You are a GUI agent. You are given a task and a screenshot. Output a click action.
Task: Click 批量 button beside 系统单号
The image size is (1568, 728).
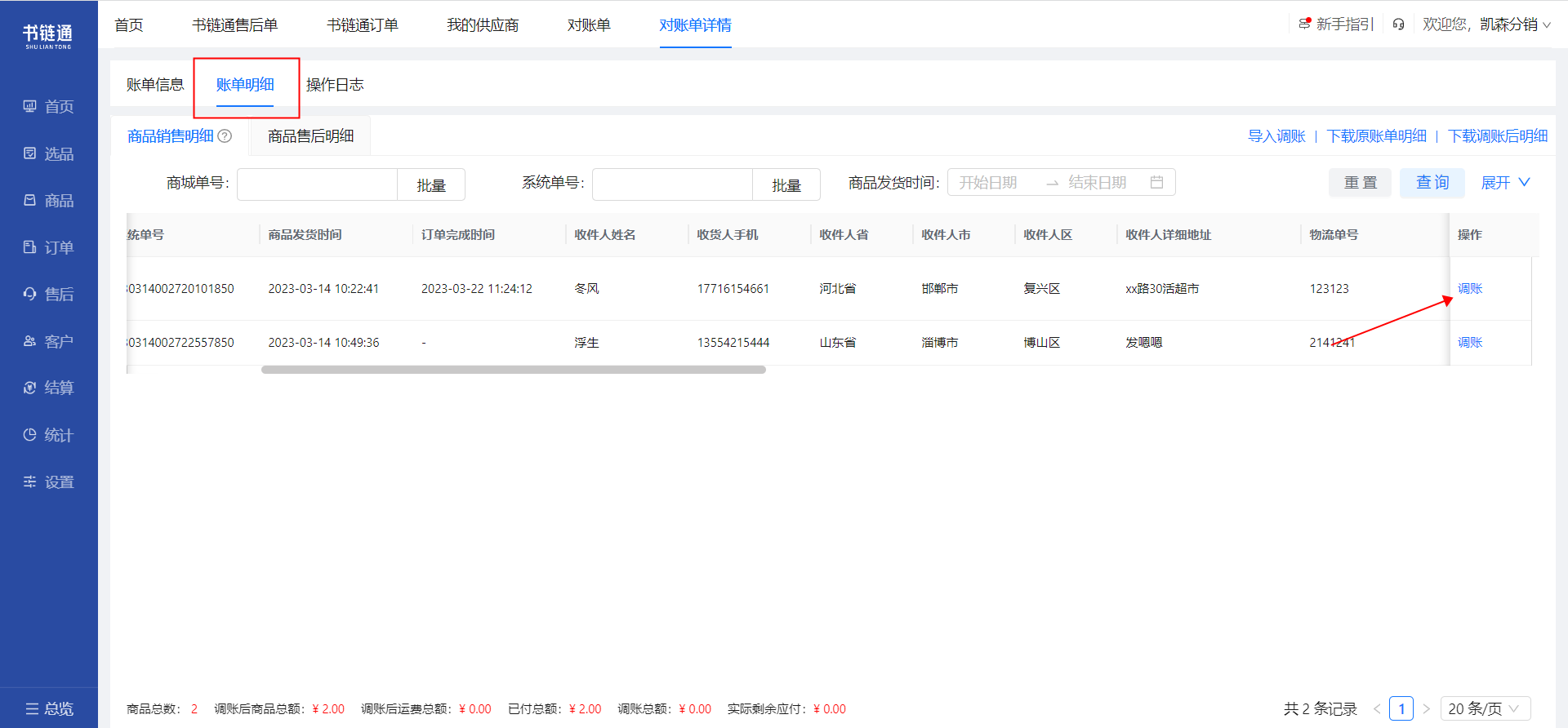[x=786, y=185]
